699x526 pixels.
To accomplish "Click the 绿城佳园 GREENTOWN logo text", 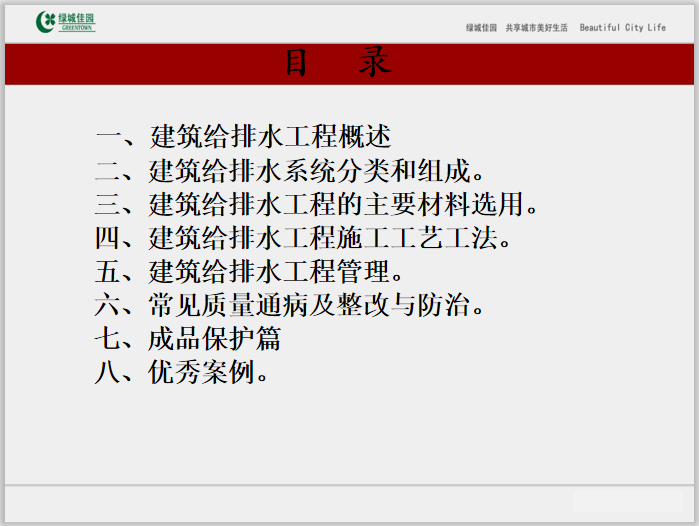I will 78,22.
